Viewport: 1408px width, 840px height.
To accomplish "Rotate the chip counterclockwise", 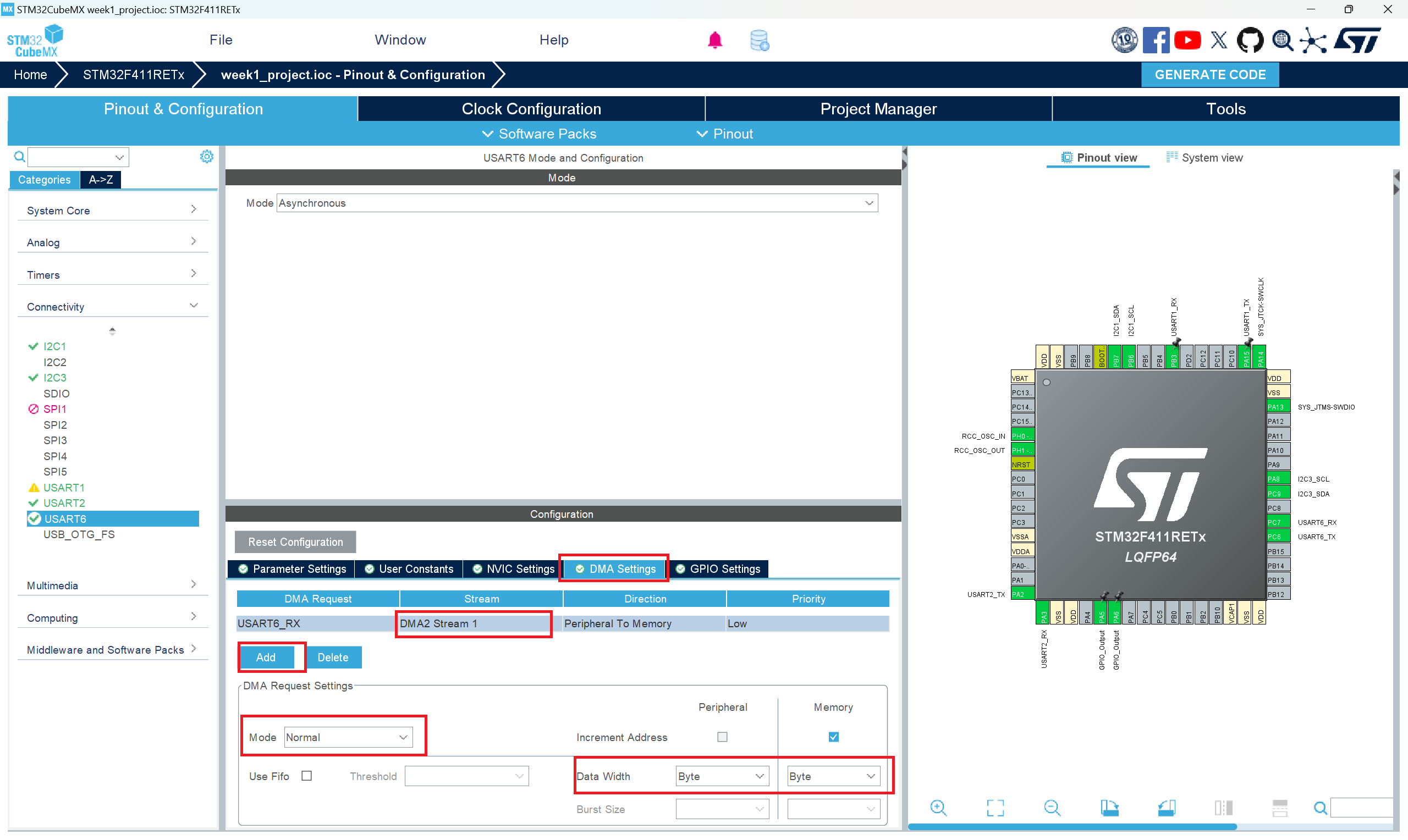I will click(1166, 808).
